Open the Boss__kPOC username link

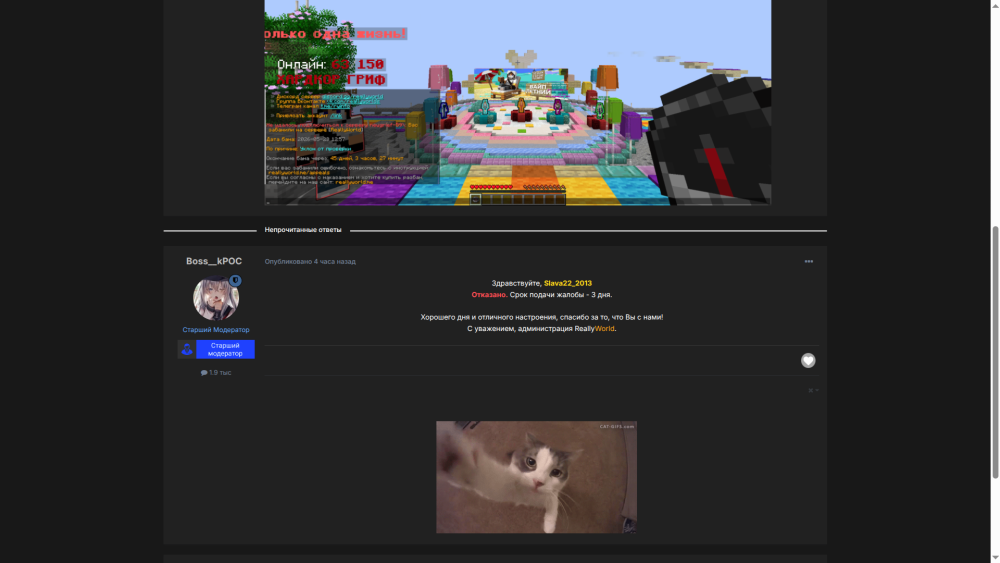[214, 261]
